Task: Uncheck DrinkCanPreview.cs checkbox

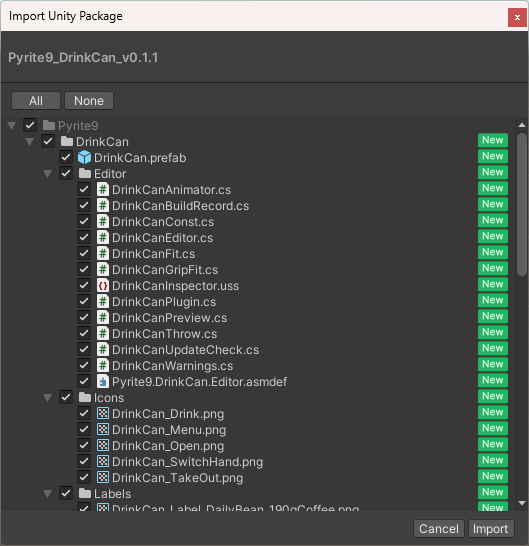Action: click(84, 317)
